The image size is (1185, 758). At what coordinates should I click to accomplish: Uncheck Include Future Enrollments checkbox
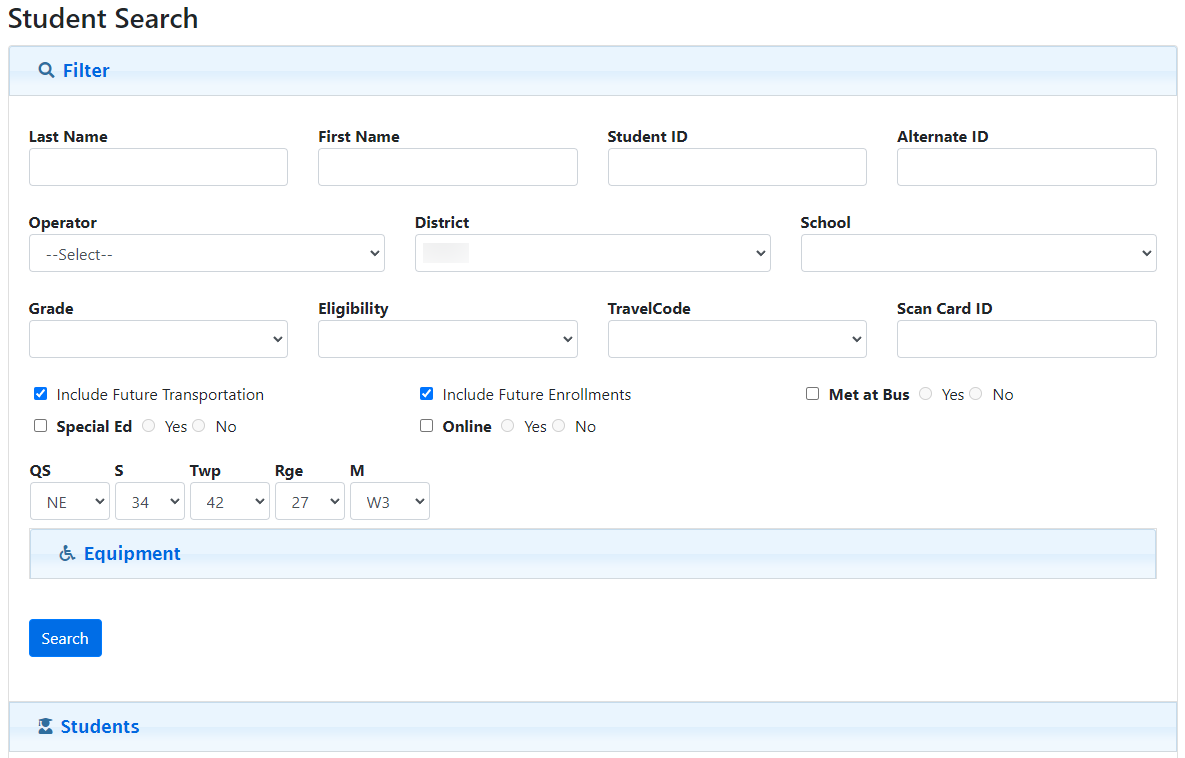tap(427, 394)
